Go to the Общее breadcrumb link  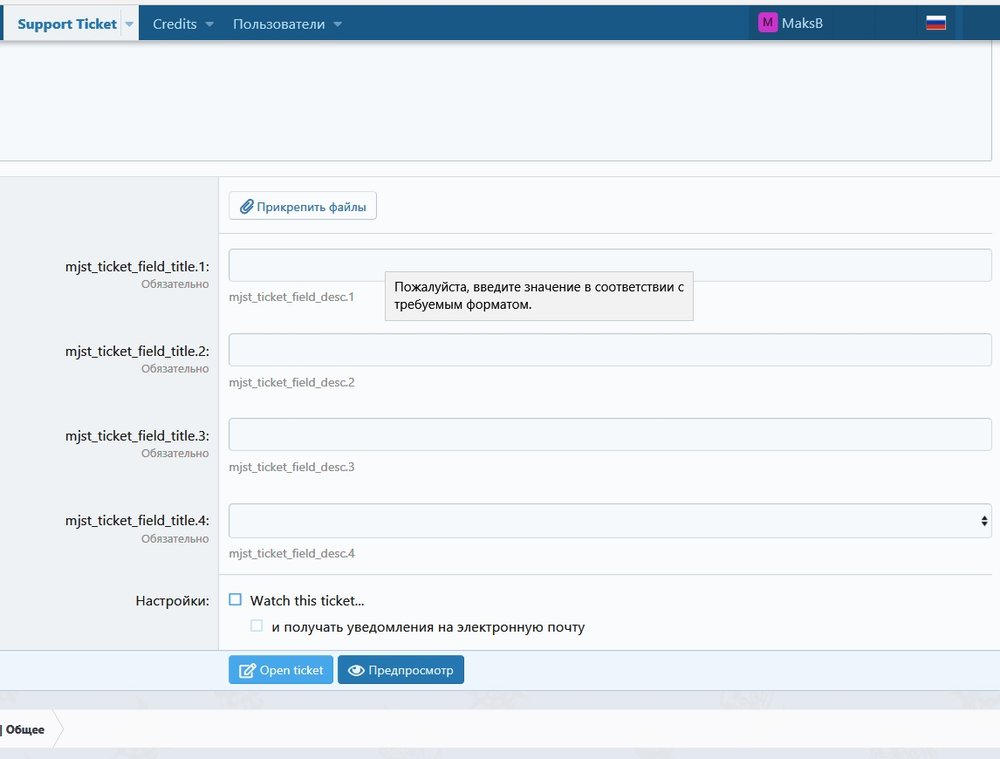[x=24, y=730]
